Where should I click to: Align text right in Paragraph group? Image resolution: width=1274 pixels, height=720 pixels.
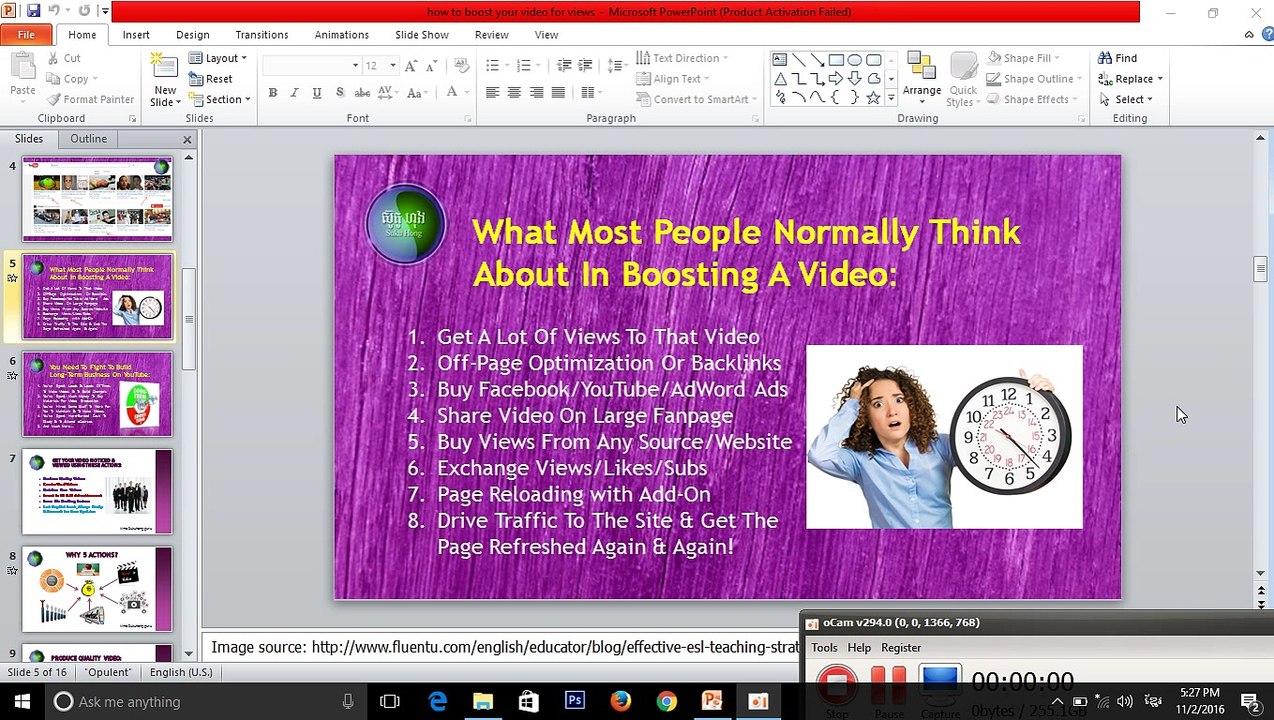tap(536, 92)
